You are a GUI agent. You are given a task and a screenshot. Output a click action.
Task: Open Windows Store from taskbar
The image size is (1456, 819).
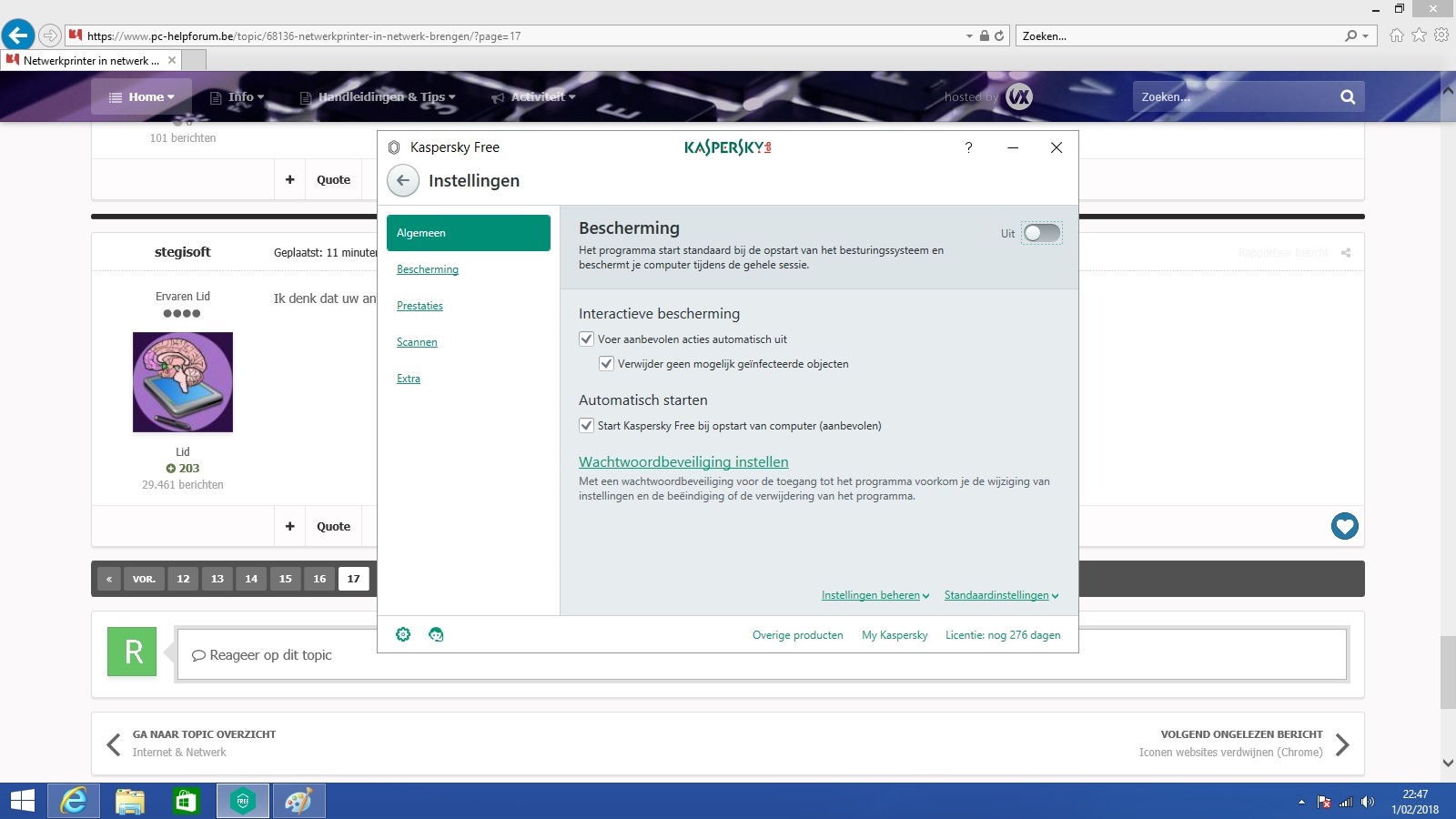(x=187, y=801)
